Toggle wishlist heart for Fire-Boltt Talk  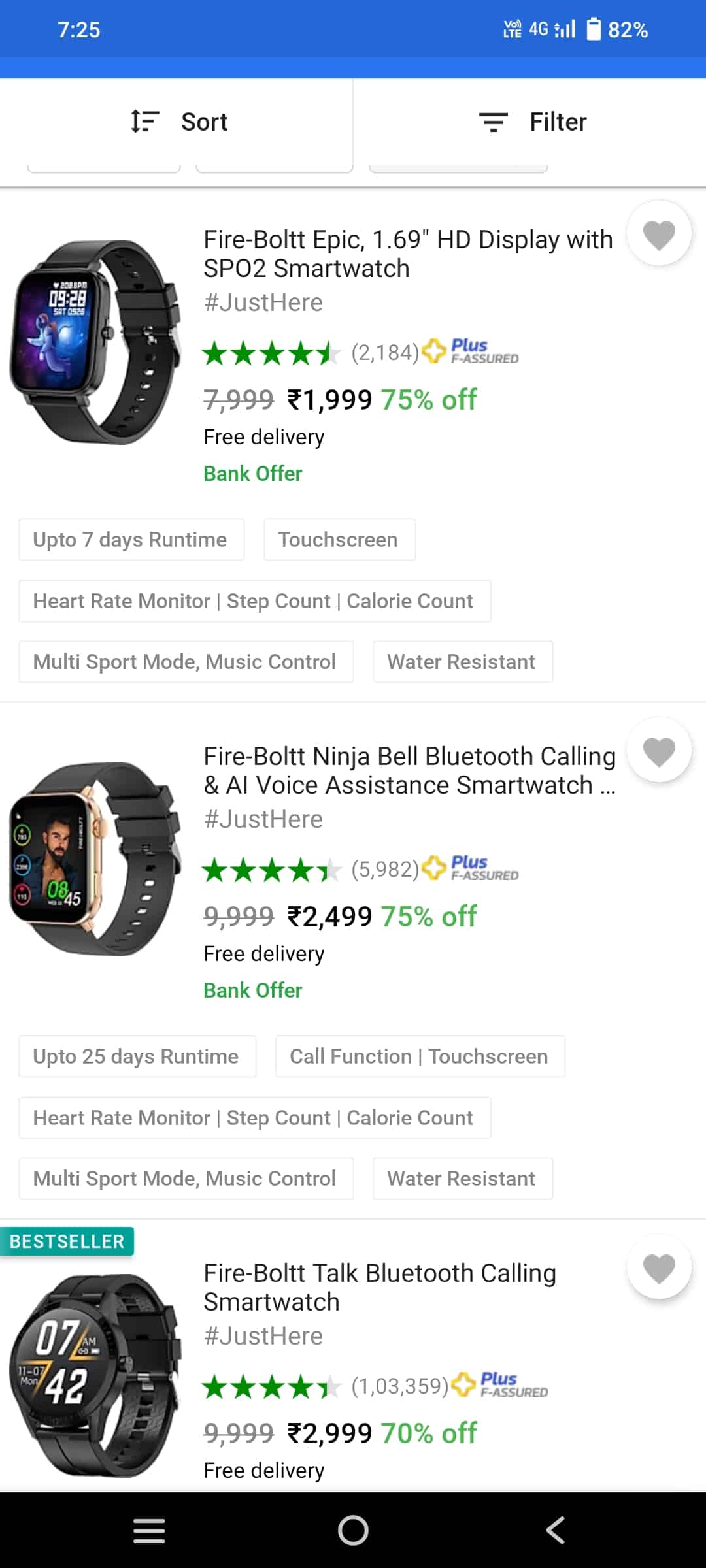pos(659,1267)
